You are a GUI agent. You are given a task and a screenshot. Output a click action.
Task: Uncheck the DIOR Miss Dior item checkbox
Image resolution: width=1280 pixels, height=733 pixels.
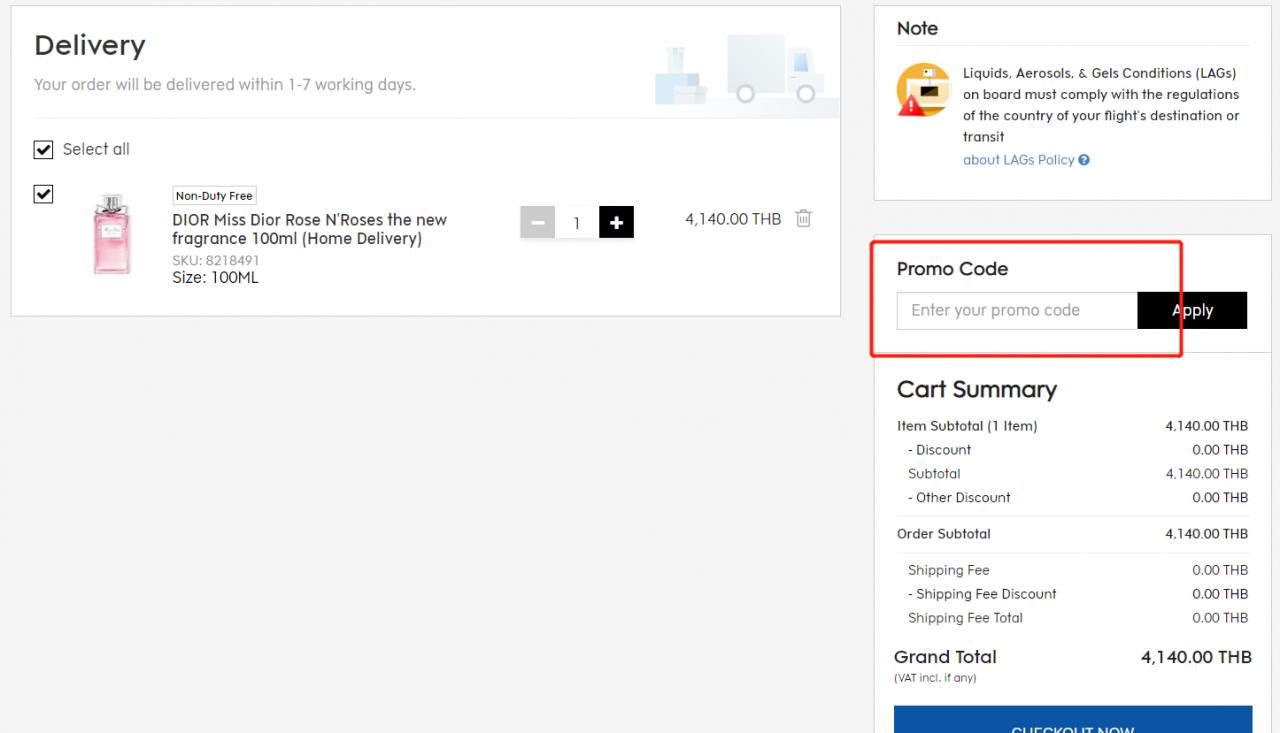click(x=43, y=194)
